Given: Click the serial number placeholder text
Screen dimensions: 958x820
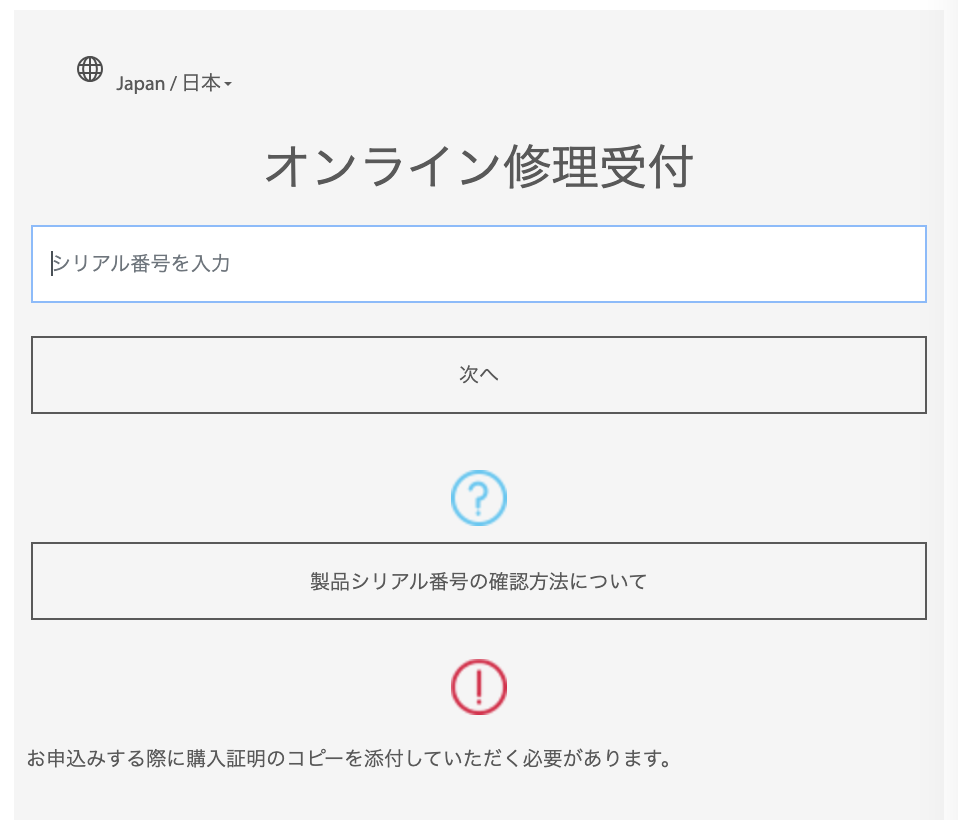Looking at the screenshot, I should pos(142,264).
